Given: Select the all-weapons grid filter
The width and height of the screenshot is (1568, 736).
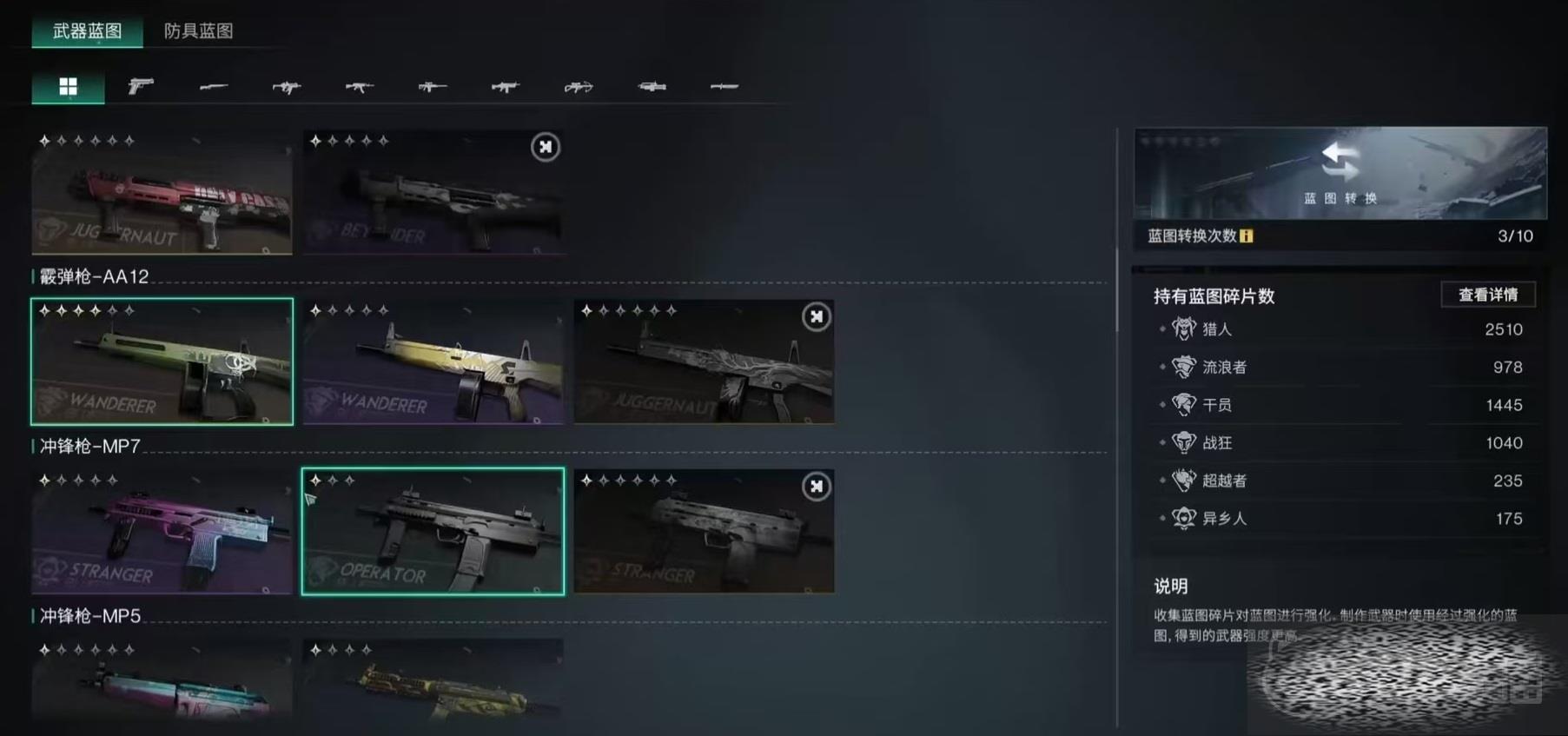Looking at the screenshot, I should 68,86.
